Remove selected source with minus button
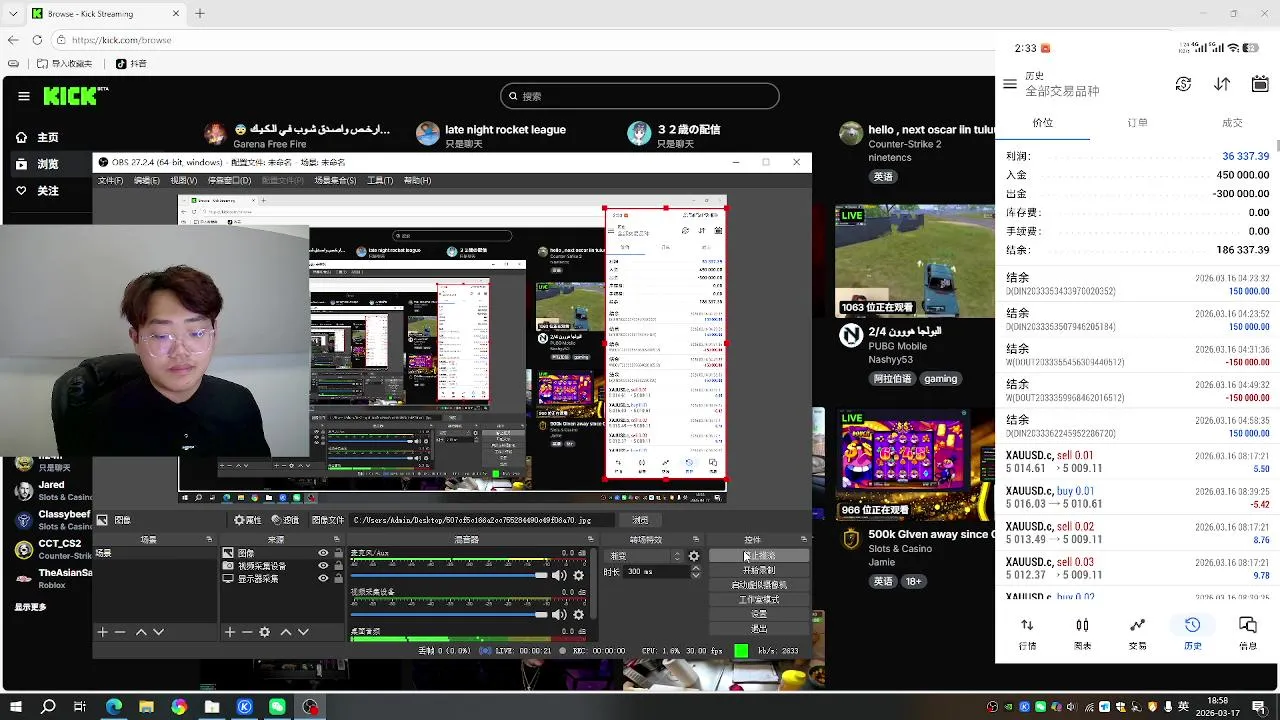Image resolution: width=1280 pixels, height=720 pixels. click(x=247, y=632)
